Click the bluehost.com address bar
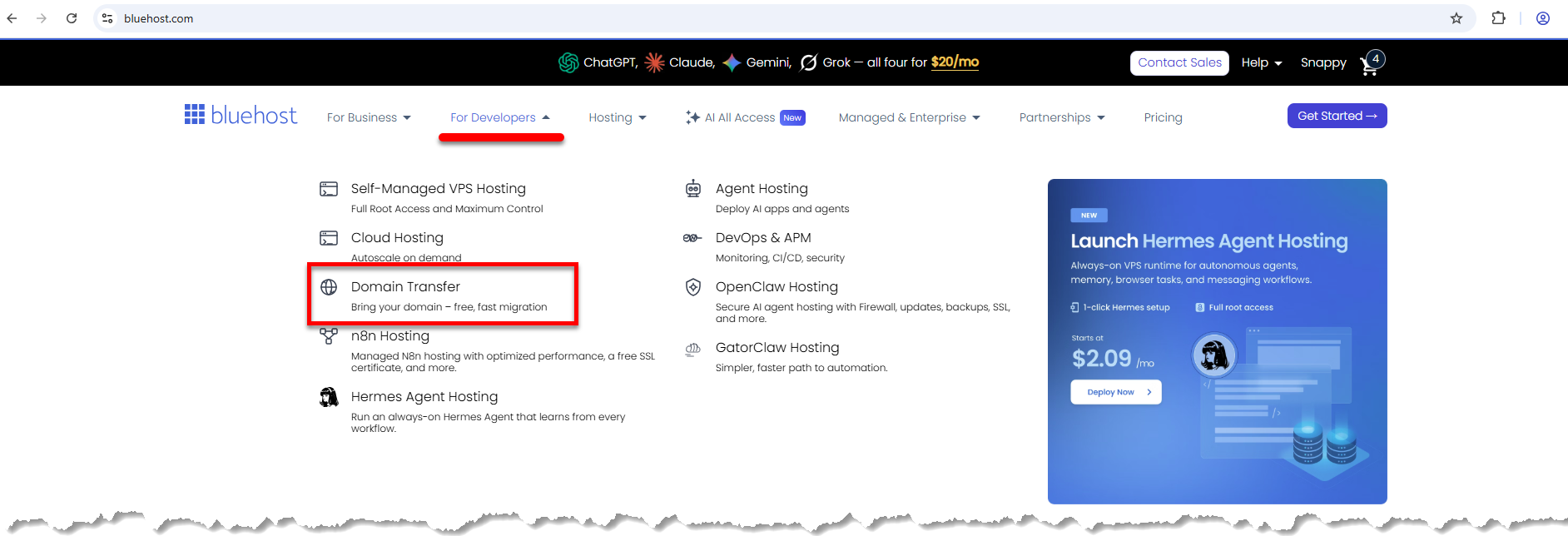 [x=782, y=18]
